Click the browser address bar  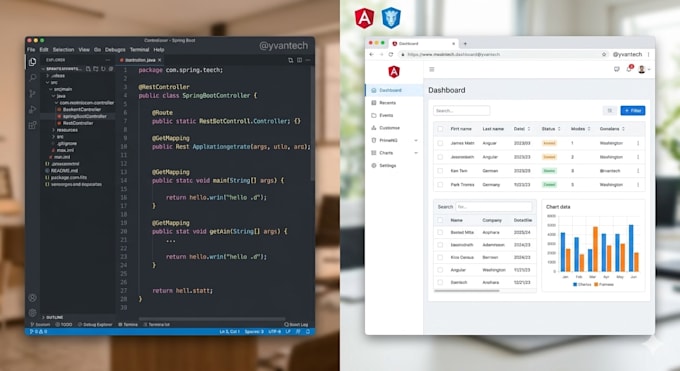pos(503,54)
